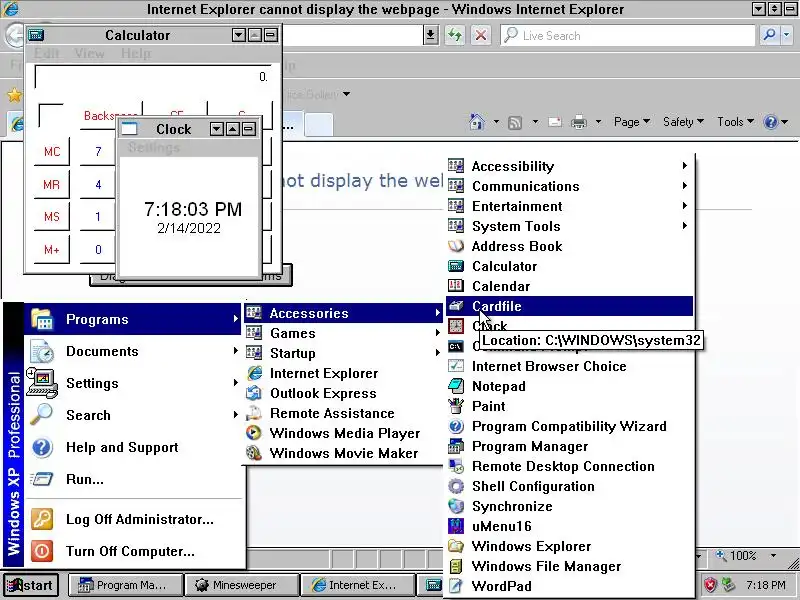
Task: Click the system tray clock 7:18 PM
Action: pyautogui.click(x=766, y=585)
